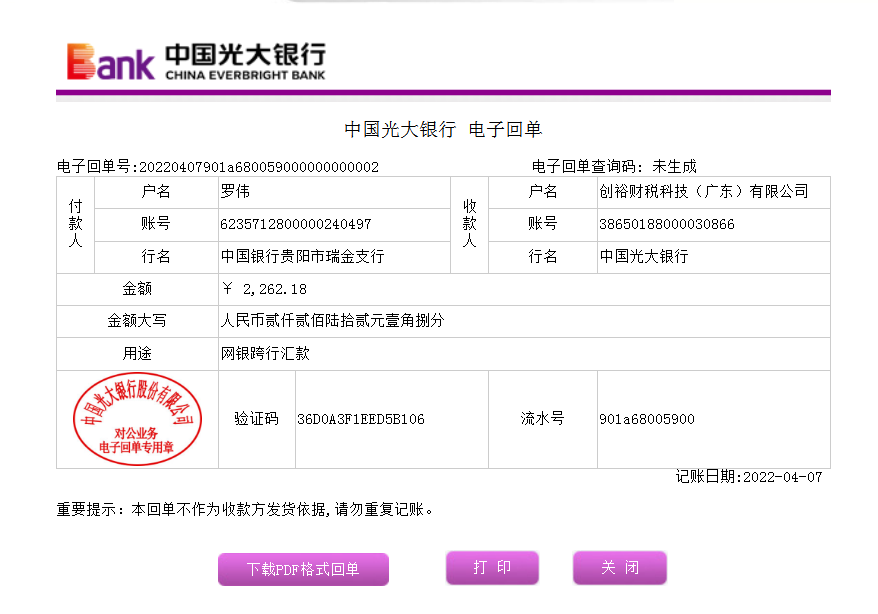878x614 pixels.
Task: Select purpose 网银跨行汇款
Action: tap(265, 353)
